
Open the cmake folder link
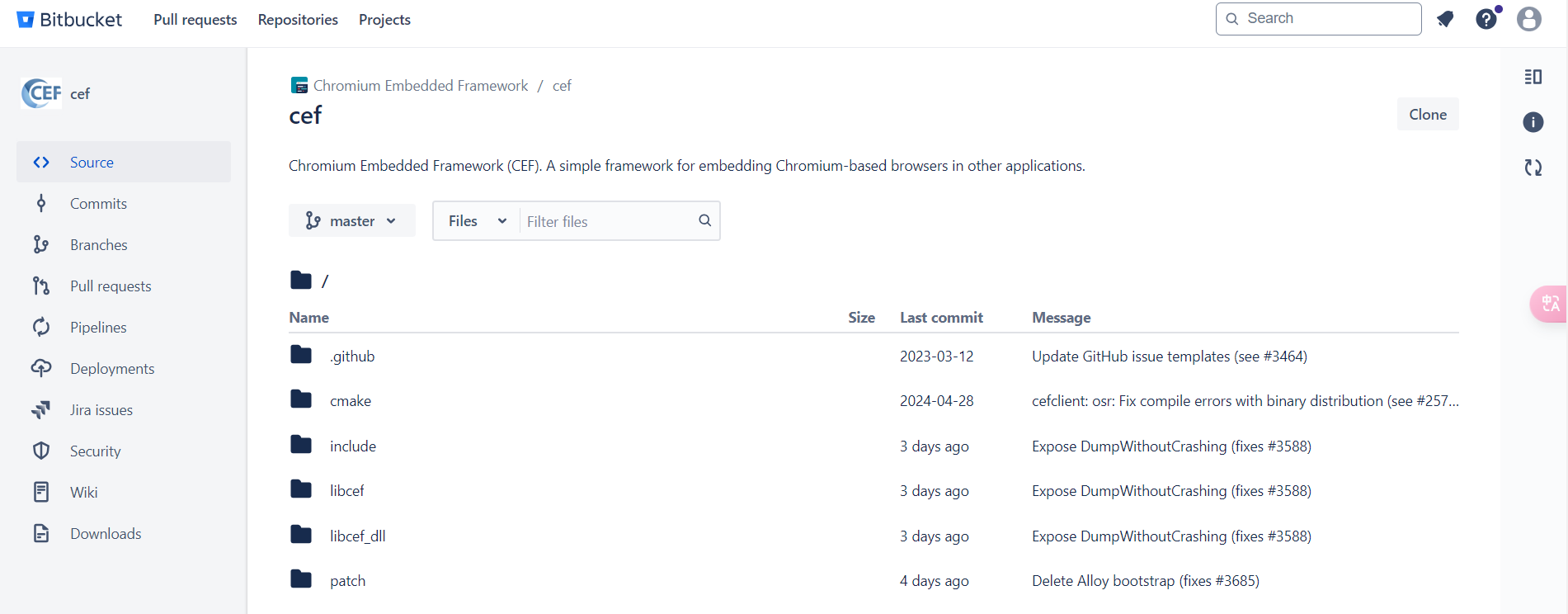[x=351, y=401]
